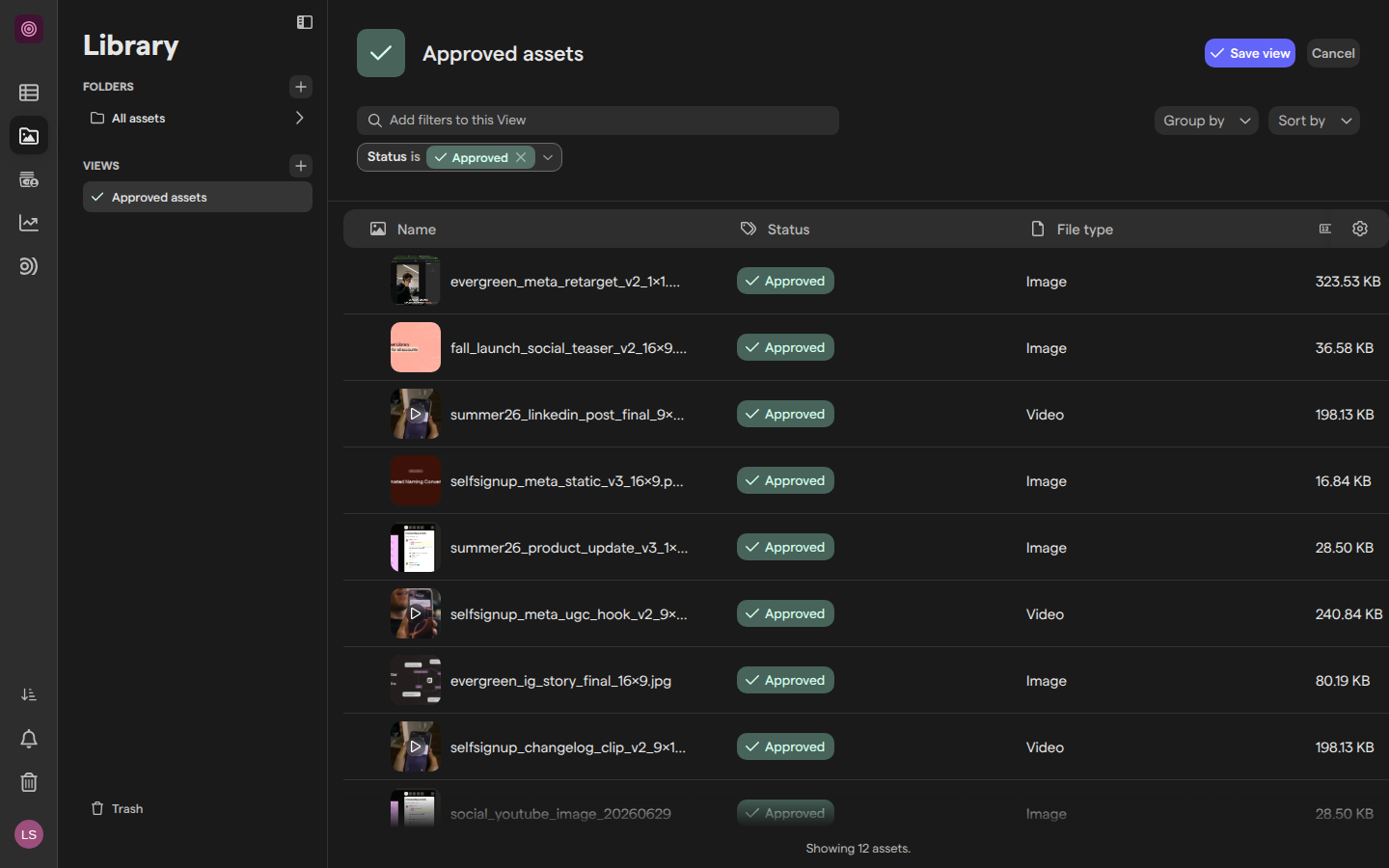Open the analytics chart icon in left rail
The image size is (1389, 868).
29,223
